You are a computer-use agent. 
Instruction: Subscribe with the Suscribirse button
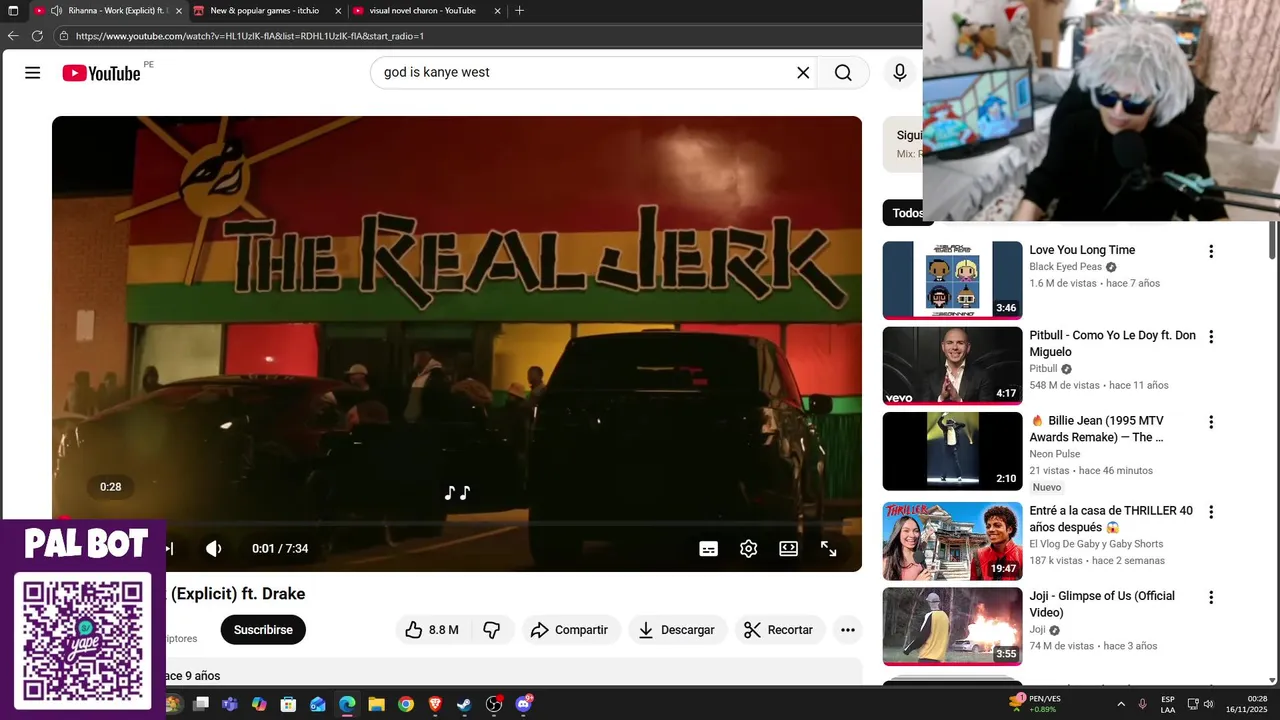click(x=263, y=630)
